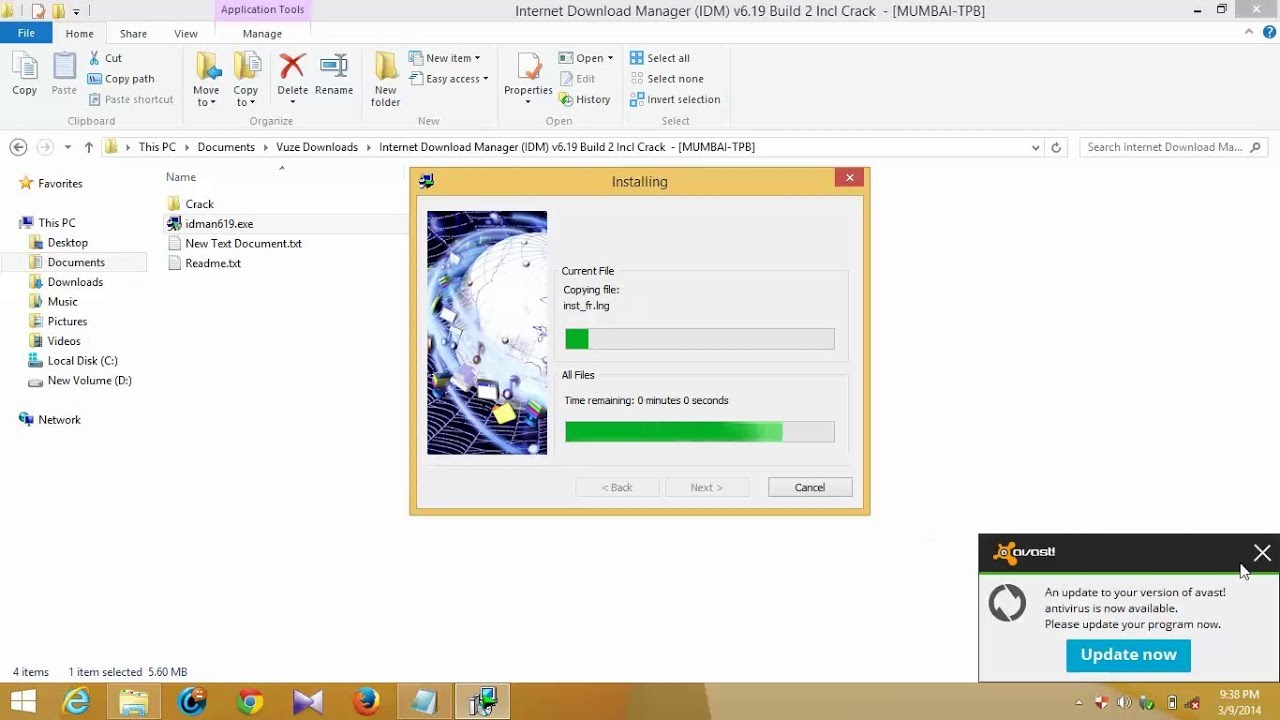Image resolution: width=1280 pixels, height=720 pixels.
Task: Click Select all in ribbon
Action: 660,58
